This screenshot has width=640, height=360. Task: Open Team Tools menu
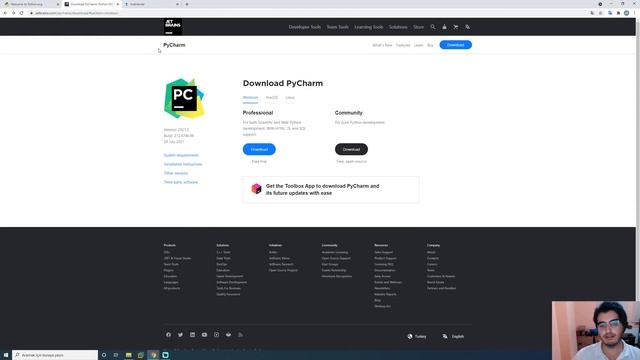pyautogui.click(x=338, y=27)
